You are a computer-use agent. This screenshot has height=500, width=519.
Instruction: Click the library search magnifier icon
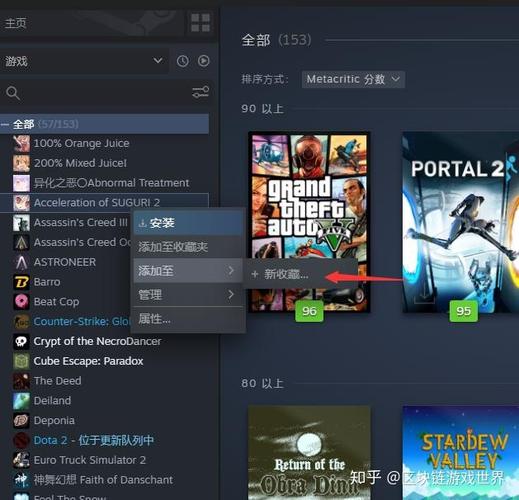tap(13, 93)
